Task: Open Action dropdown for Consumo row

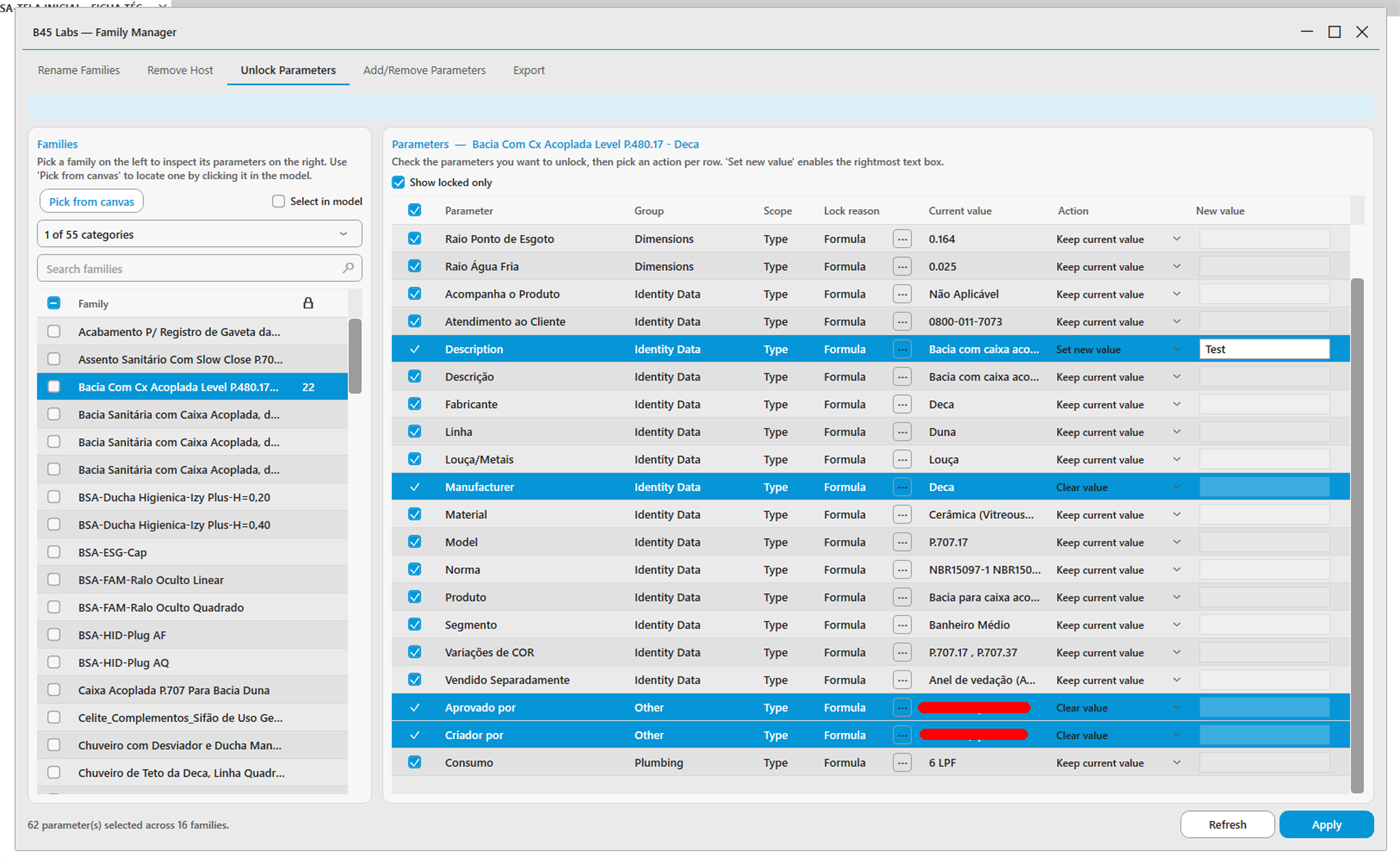Action: tap(1120, 762)
